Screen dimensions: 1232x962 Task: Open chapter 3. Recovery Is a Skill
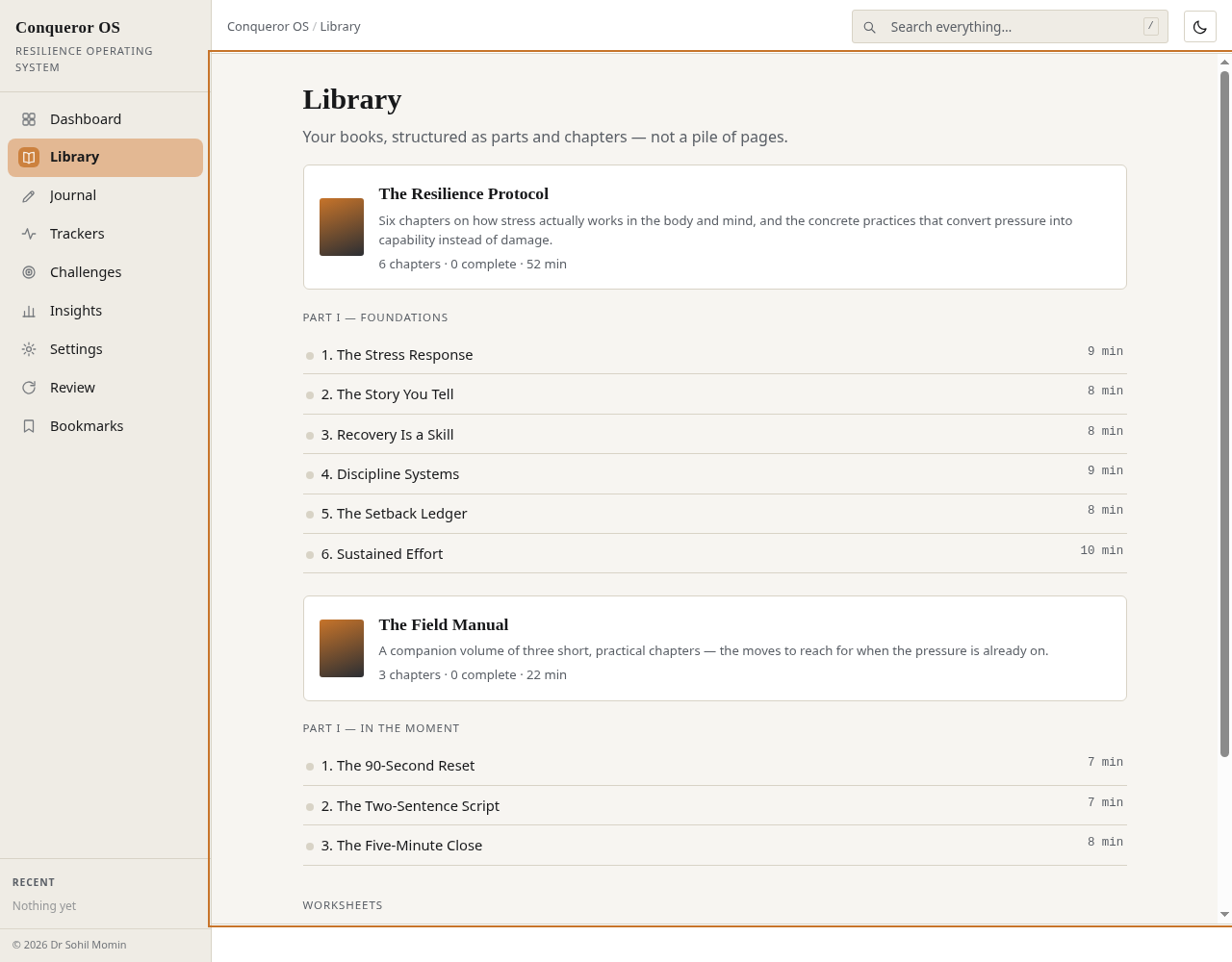click(x=714, y=434)
